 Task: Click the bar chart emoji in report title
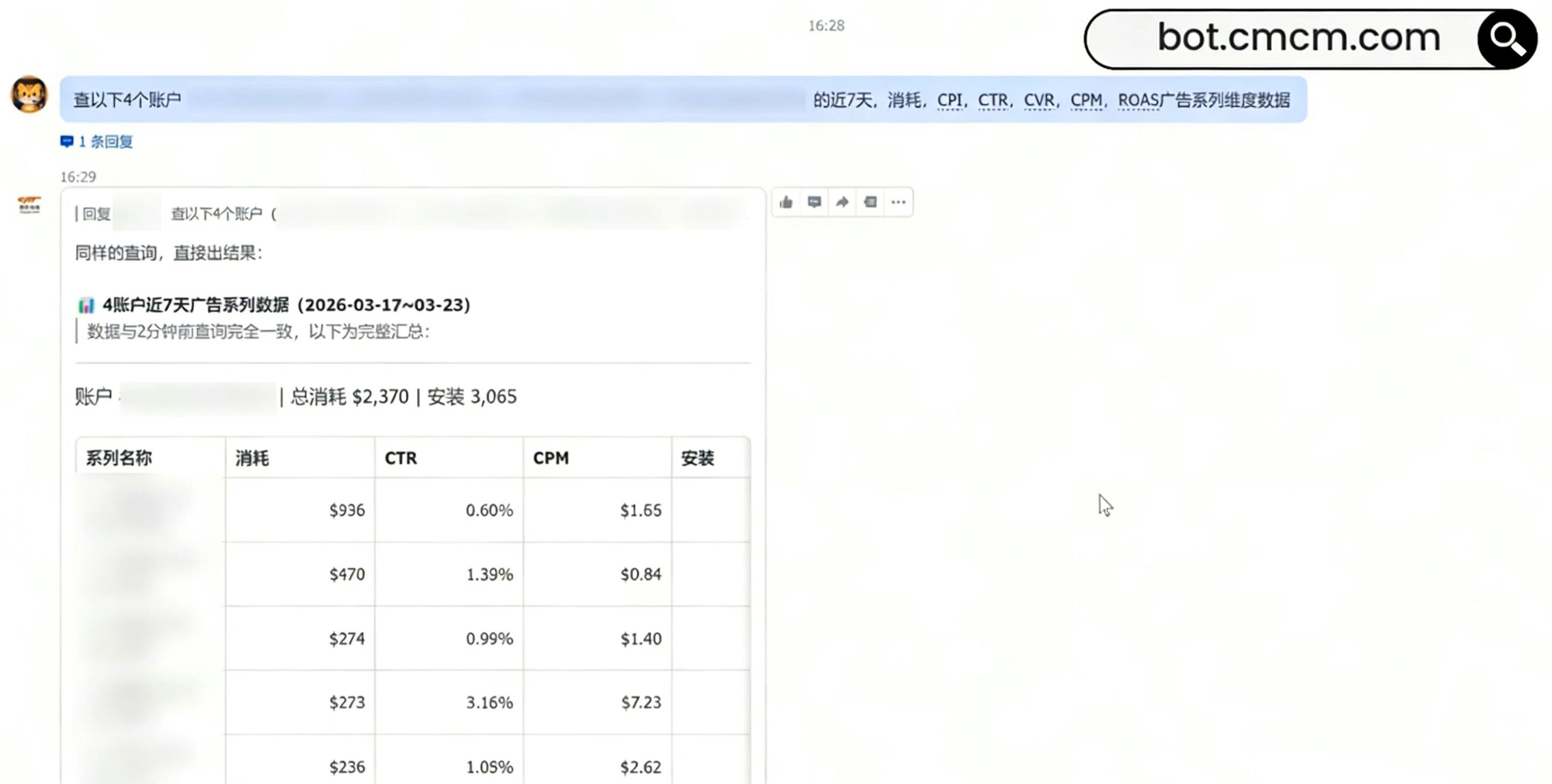[x=86, y=306]
